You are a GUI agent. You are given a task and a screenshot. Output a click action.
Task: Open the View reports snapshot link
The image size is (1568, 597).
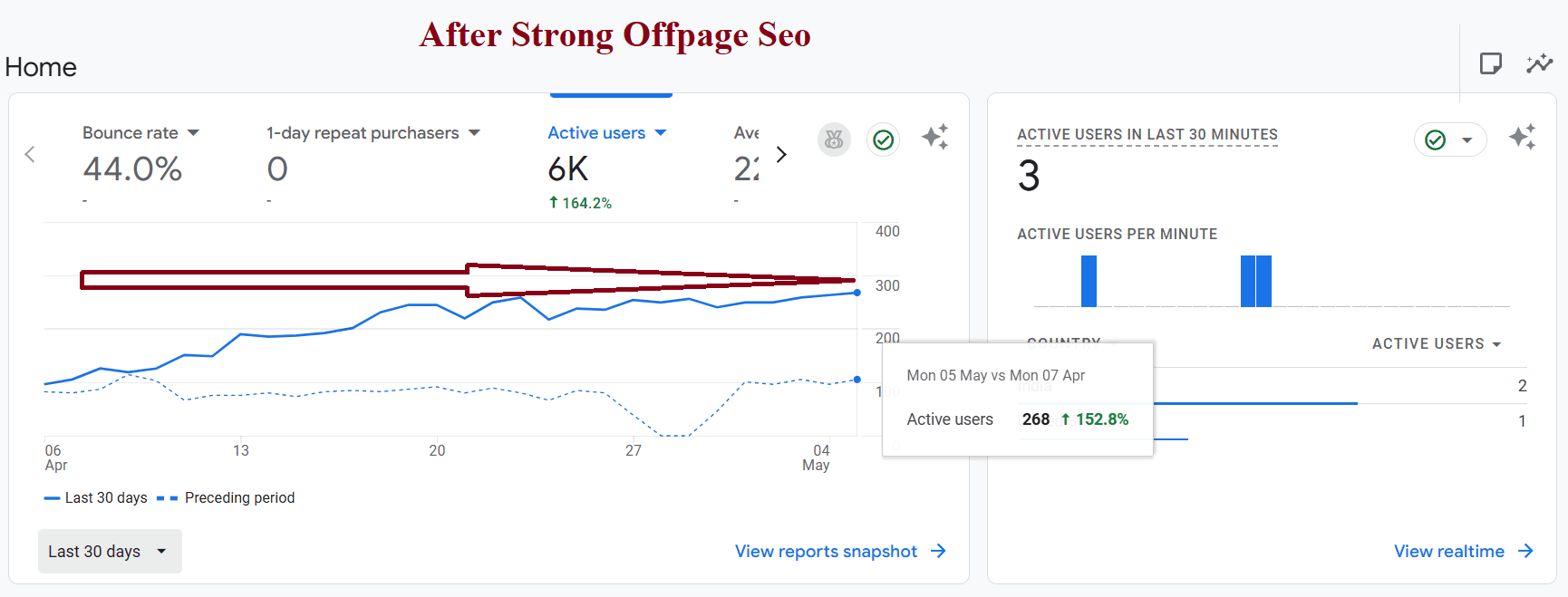(x=839, y=552)
